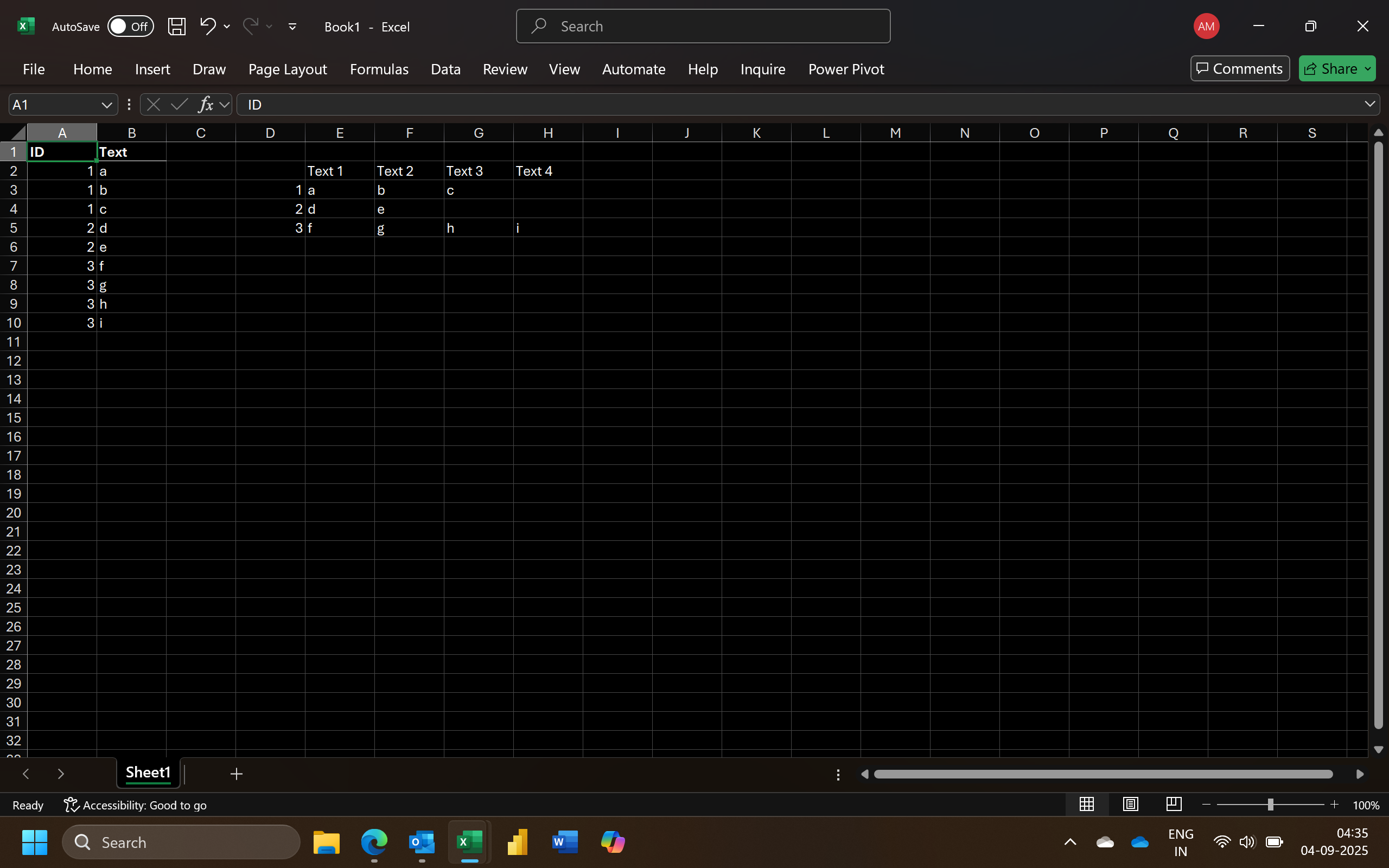The height and width of the screenshot is (868, 1389).
Task: Add a new sheet with plus icon
Action: pyautogui.click(x=236, y=774)
